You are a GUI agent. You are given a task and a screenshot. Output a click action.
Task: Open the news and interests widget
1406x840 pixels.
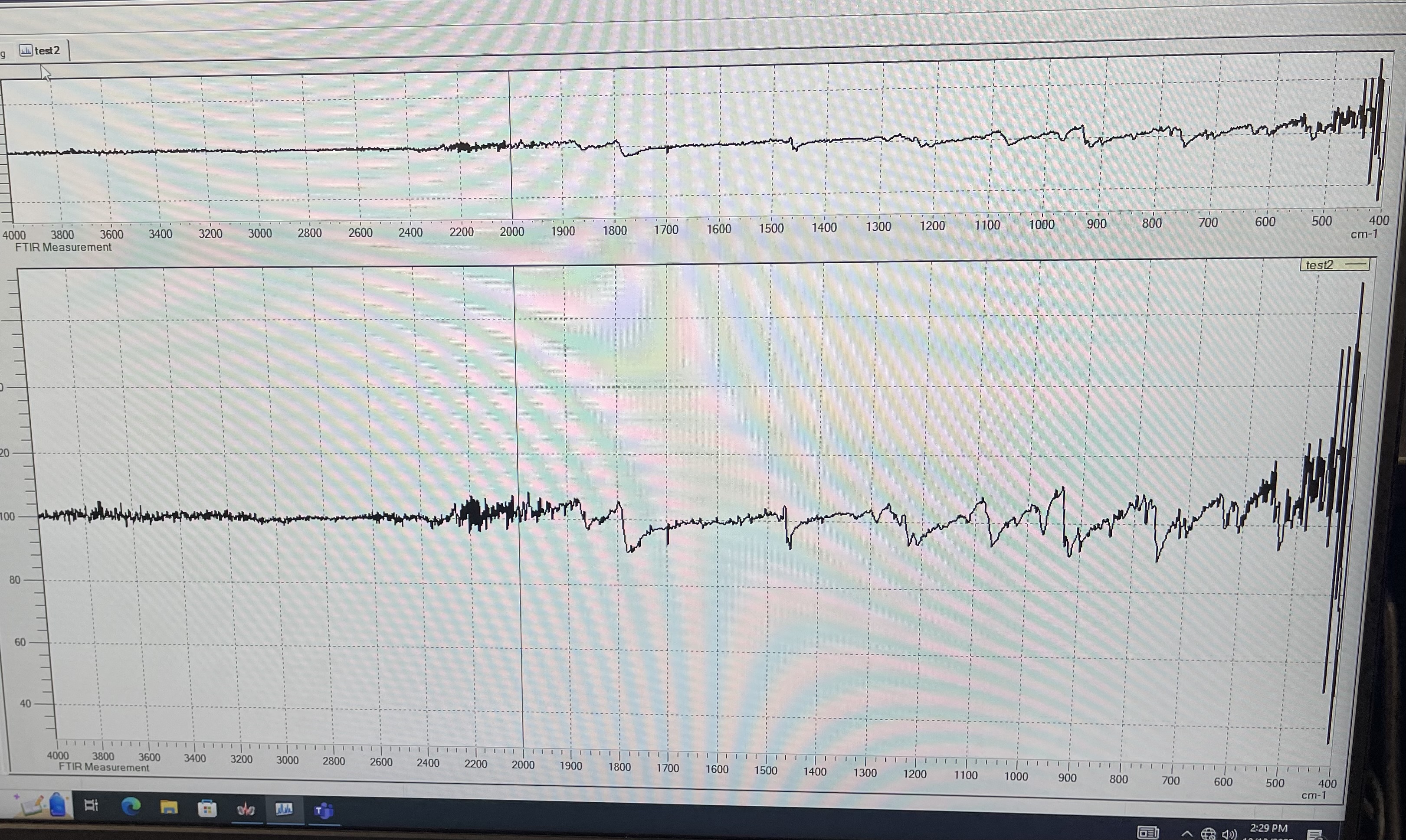point(1148,833)
